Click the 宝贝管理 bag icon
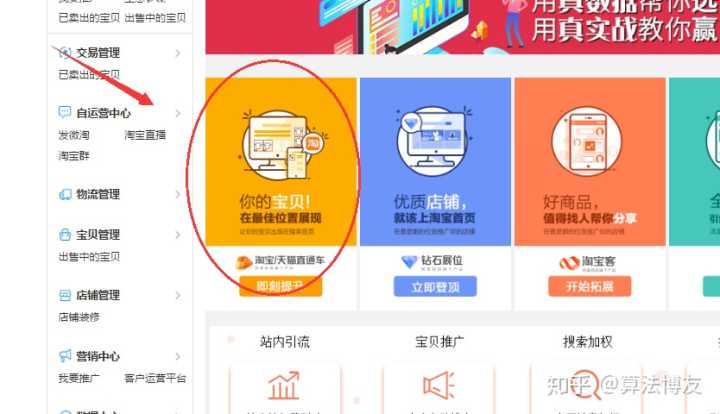 pos(65,235)
